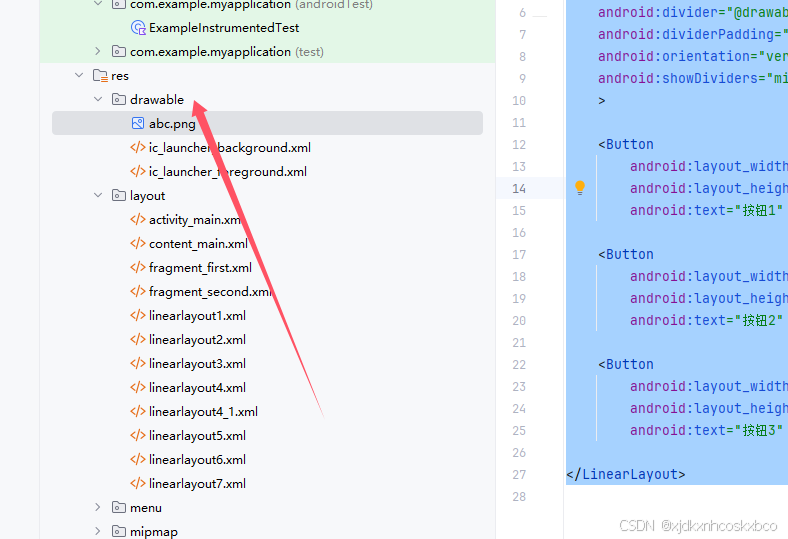
Task: Collapse the layout folder chevron
Action: [x=98, y=195]
